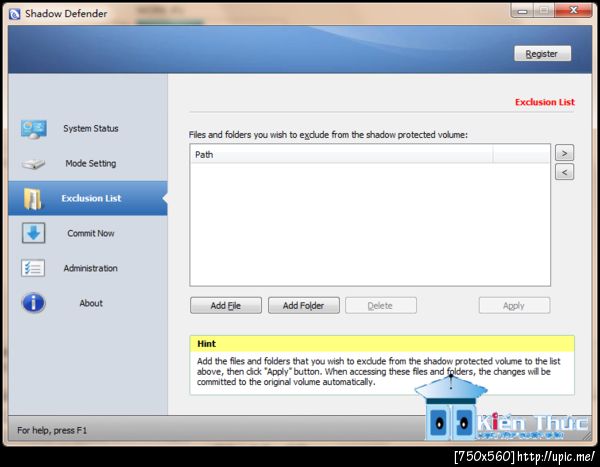
Task: Click the 'For help, press F1' status text
Action: (52, 430)
